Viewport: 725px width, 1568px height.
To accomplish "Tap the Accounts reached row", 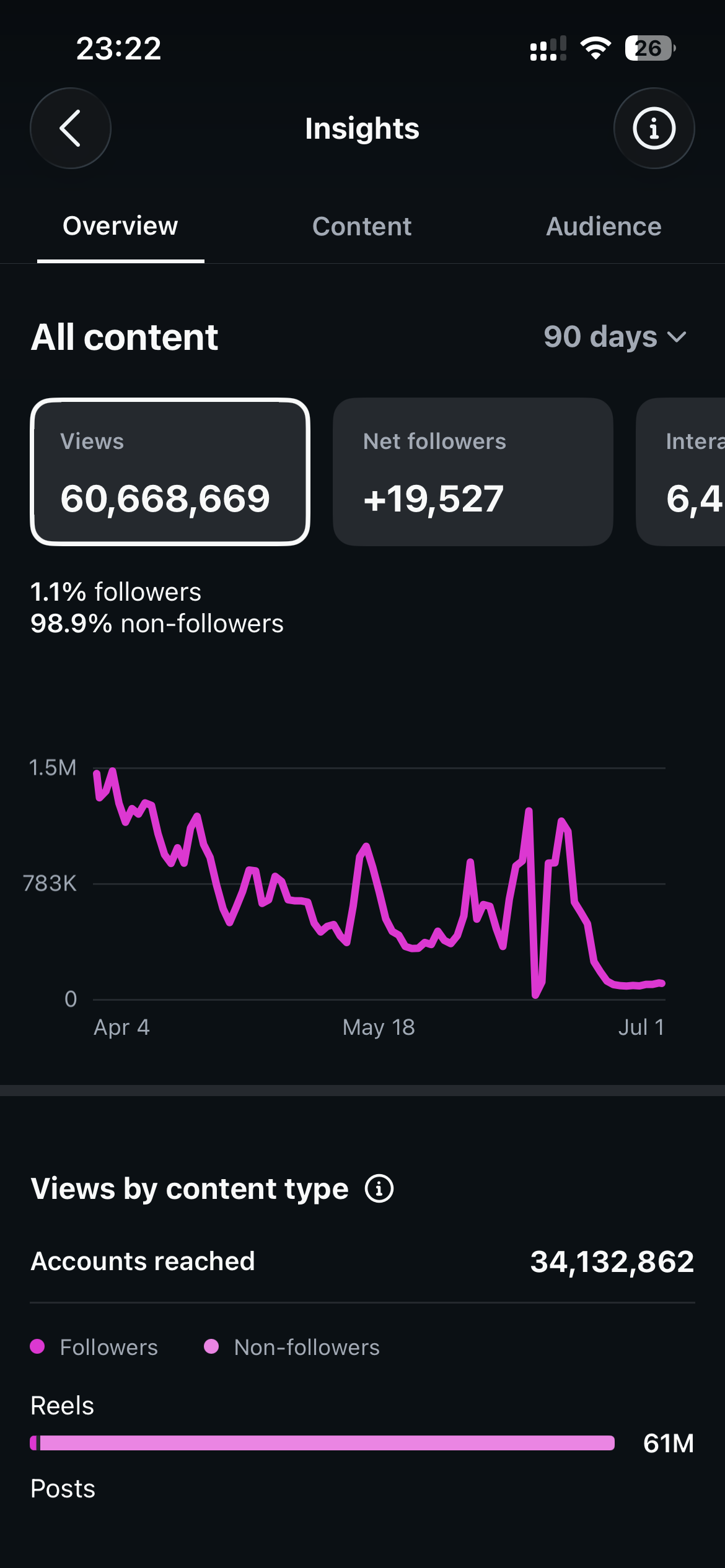I will point(362,1261).
